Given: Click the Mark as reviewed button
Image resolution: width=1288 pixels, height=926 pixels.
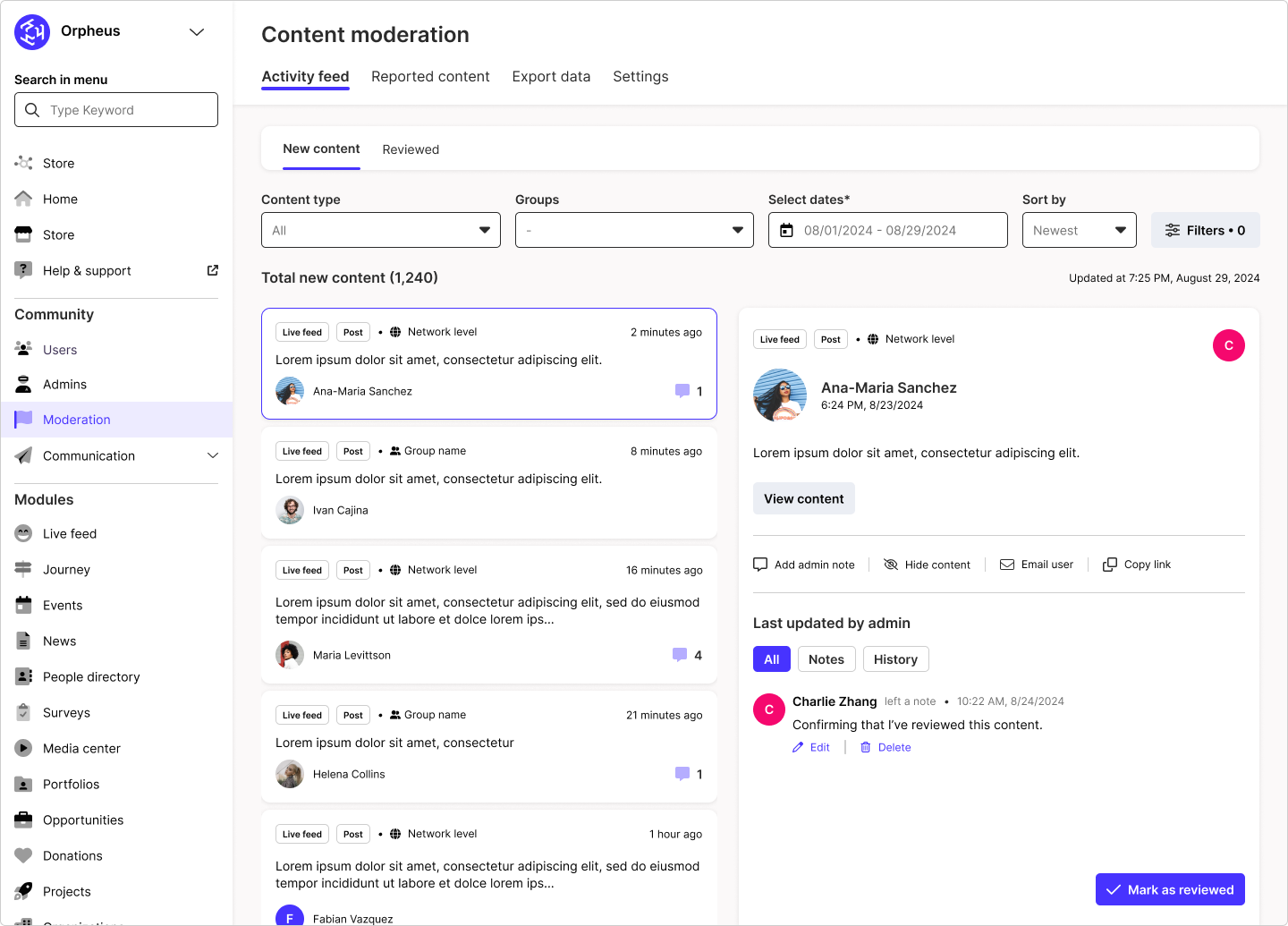Looking at the screenshot, I should tap(1170, 889).
